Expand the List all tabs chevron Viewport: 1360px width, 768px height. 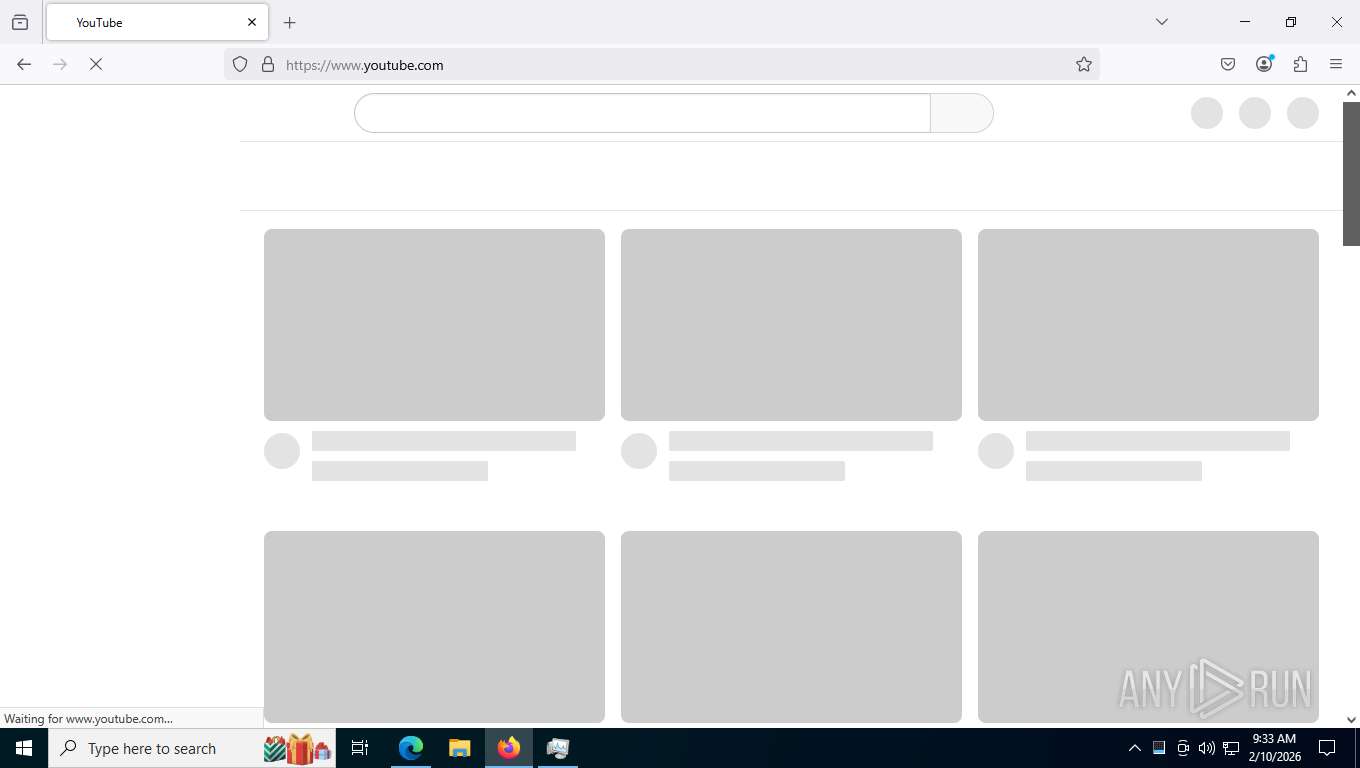tap(1162, 22)
